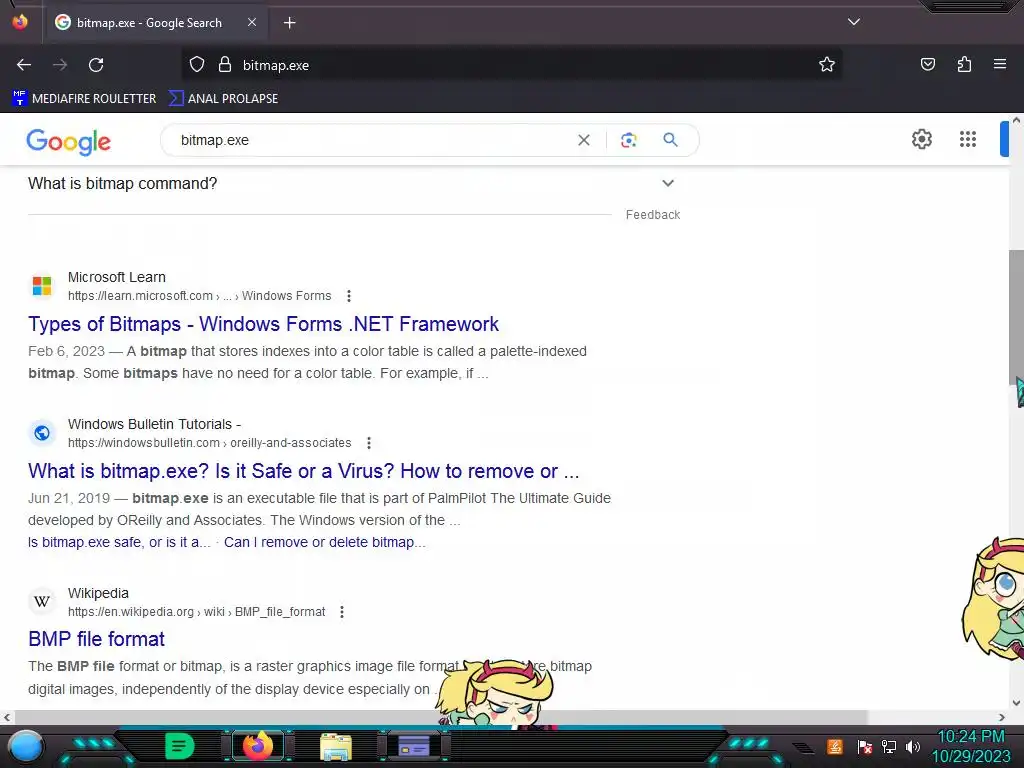Click the network tray icon
Viewport: 1024px width, 768px height.
(x=889, y=746)
